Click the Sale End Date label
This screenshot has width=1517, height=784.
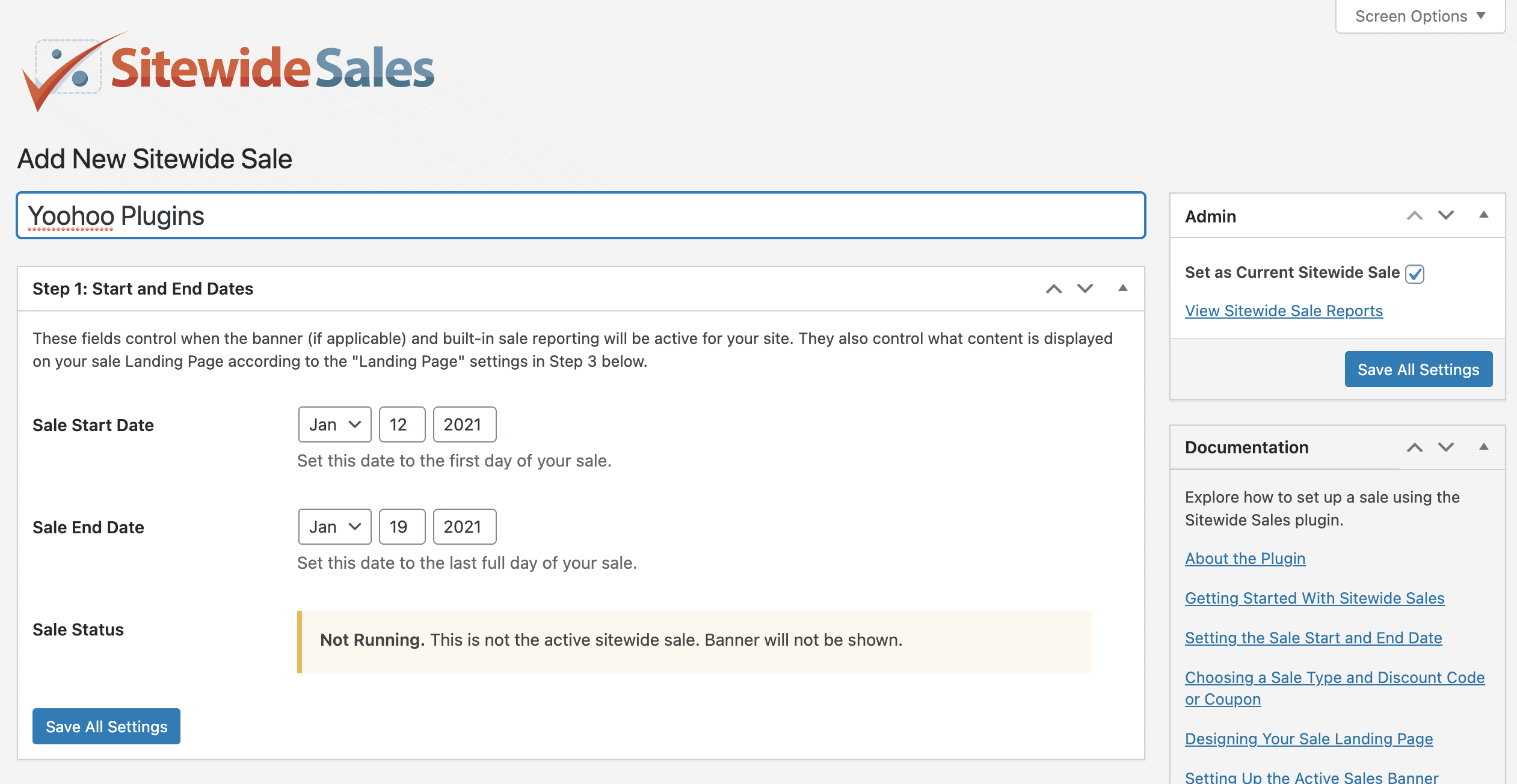point(88,527)
